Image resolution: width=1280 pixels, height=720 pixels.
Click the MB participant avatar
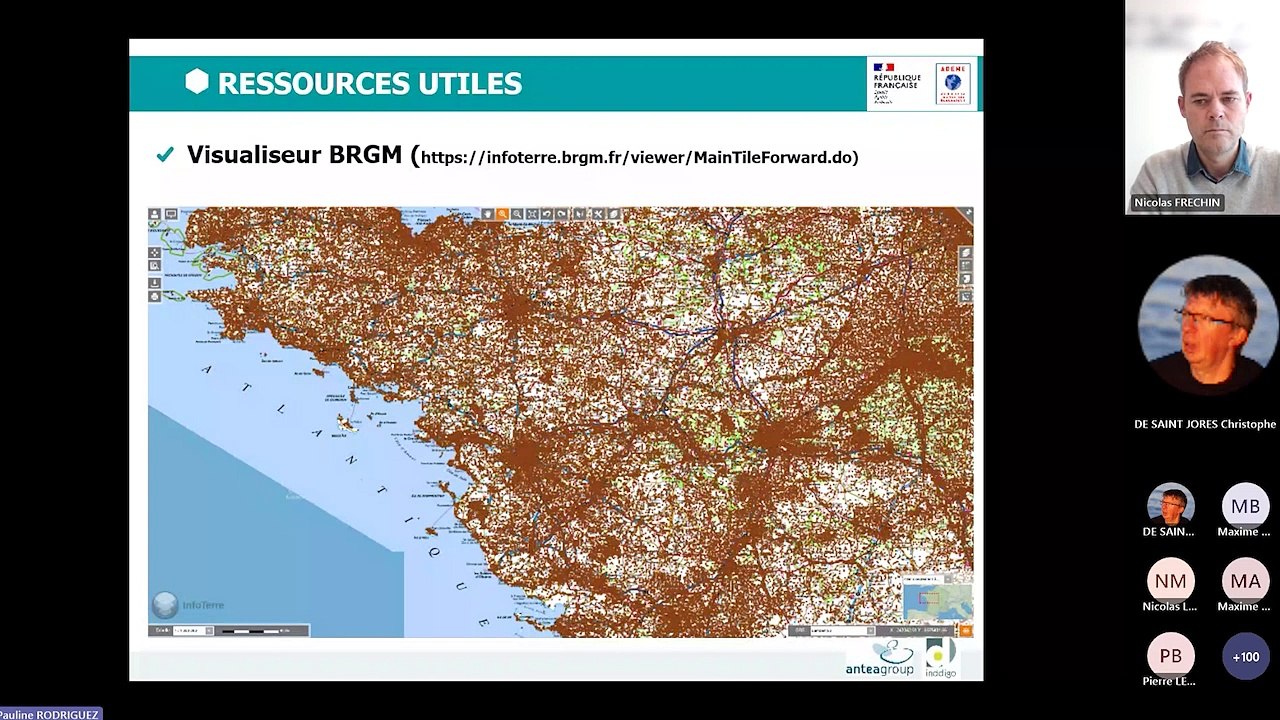pyautogui.click(x=1245, y=506)
